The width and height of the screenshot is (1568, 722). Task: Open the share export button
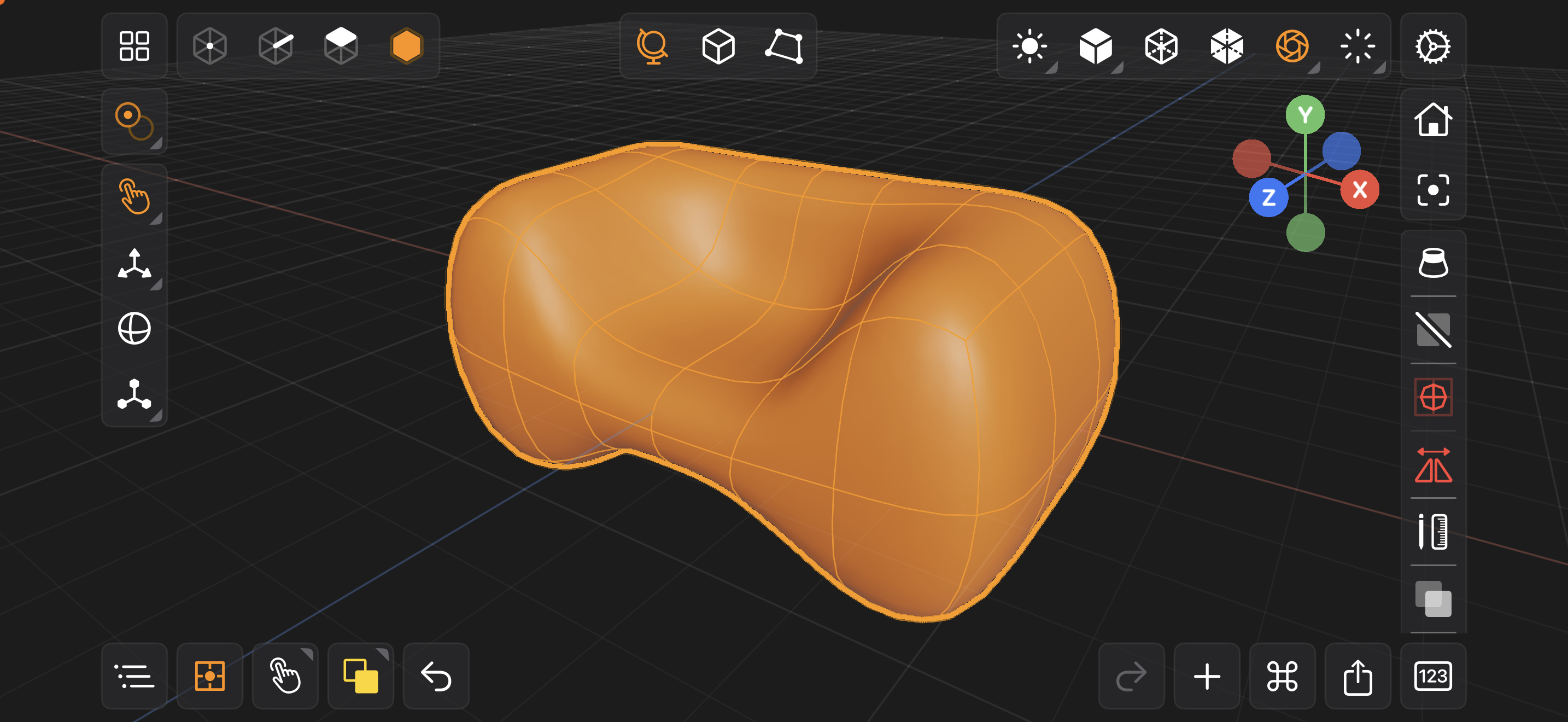[1358, 676]
